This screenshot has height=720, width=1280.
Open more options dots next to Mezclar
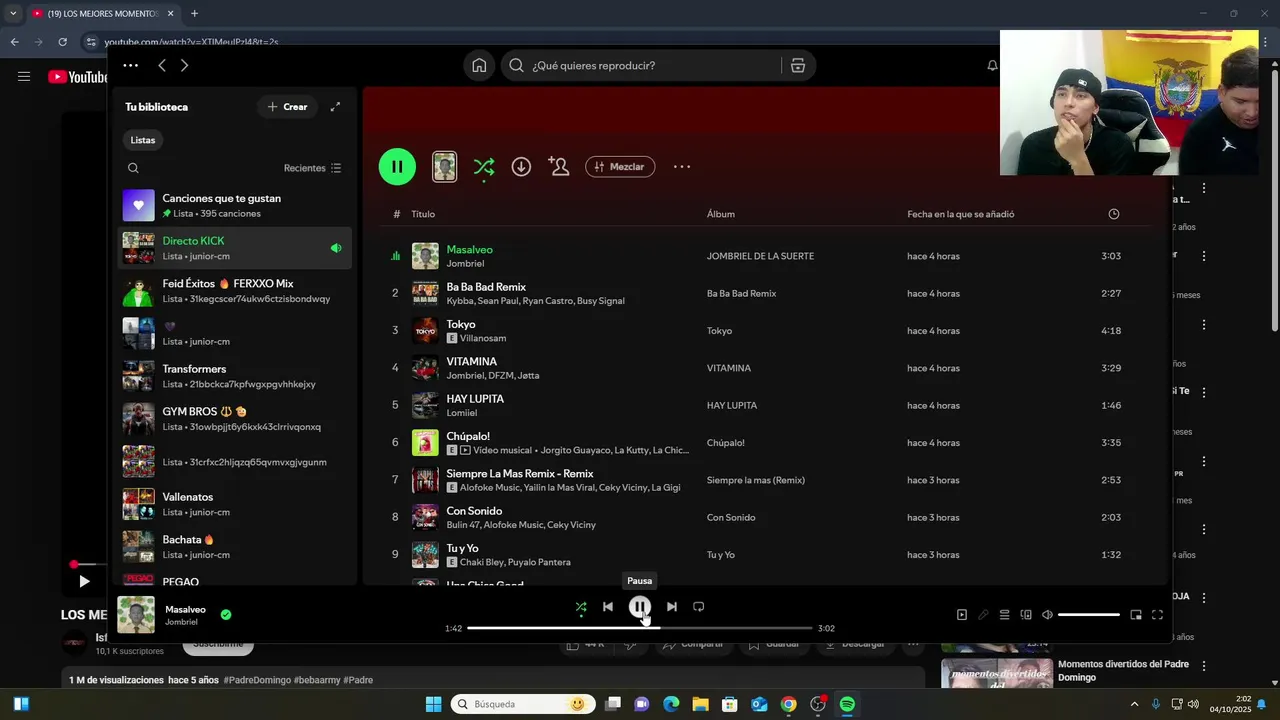click(682, 167)
